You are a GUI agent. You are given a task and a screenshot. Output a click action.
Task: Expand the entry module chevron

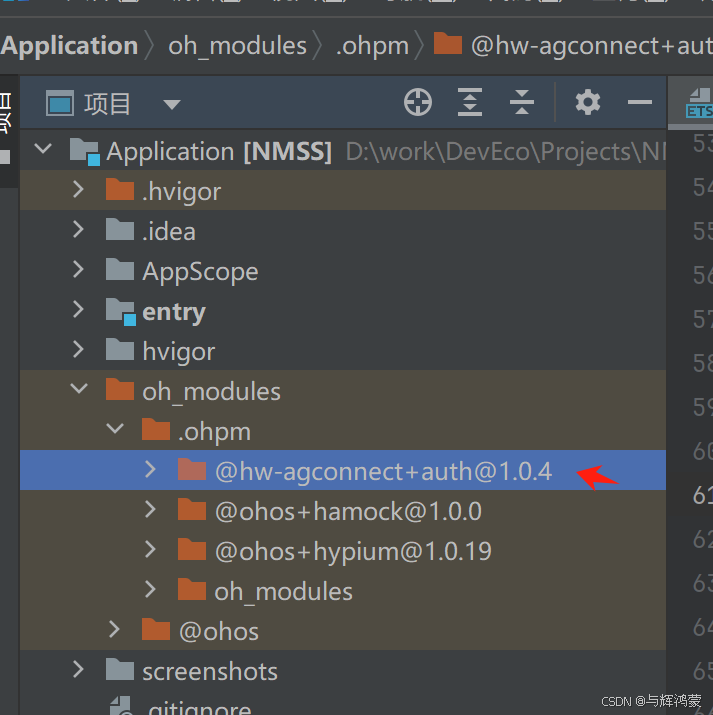(x=78, y=309)
